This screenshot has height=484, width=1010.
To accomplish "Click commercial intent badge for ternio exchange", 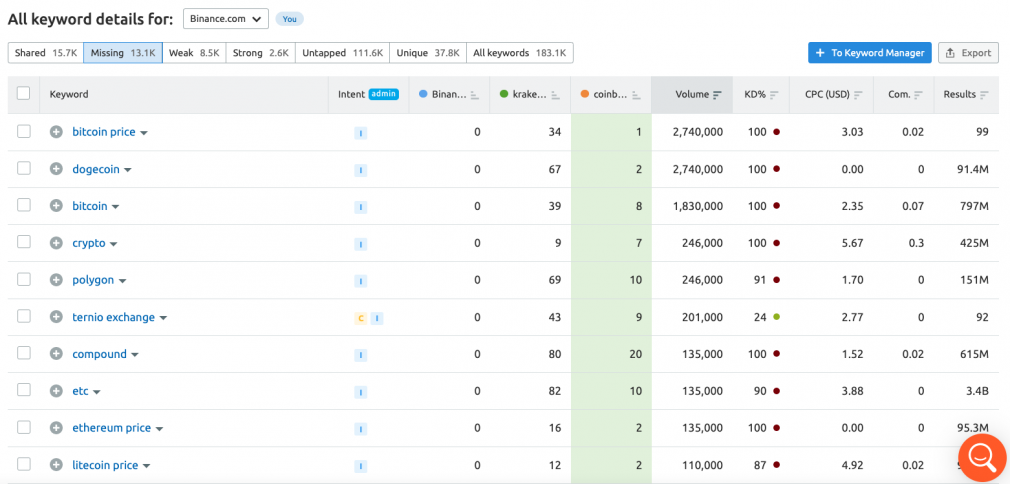I will (361, 318).
